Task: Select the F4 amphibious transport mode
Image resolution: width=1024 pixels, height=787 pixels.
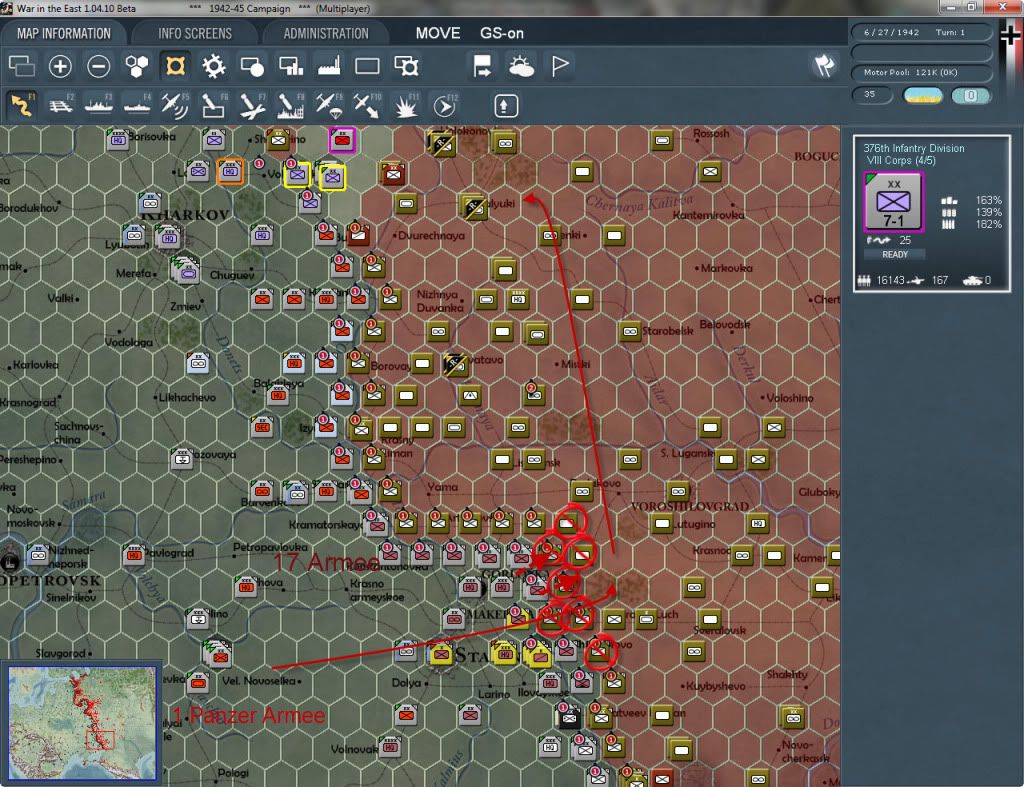Action: click(x=137, y=106)
